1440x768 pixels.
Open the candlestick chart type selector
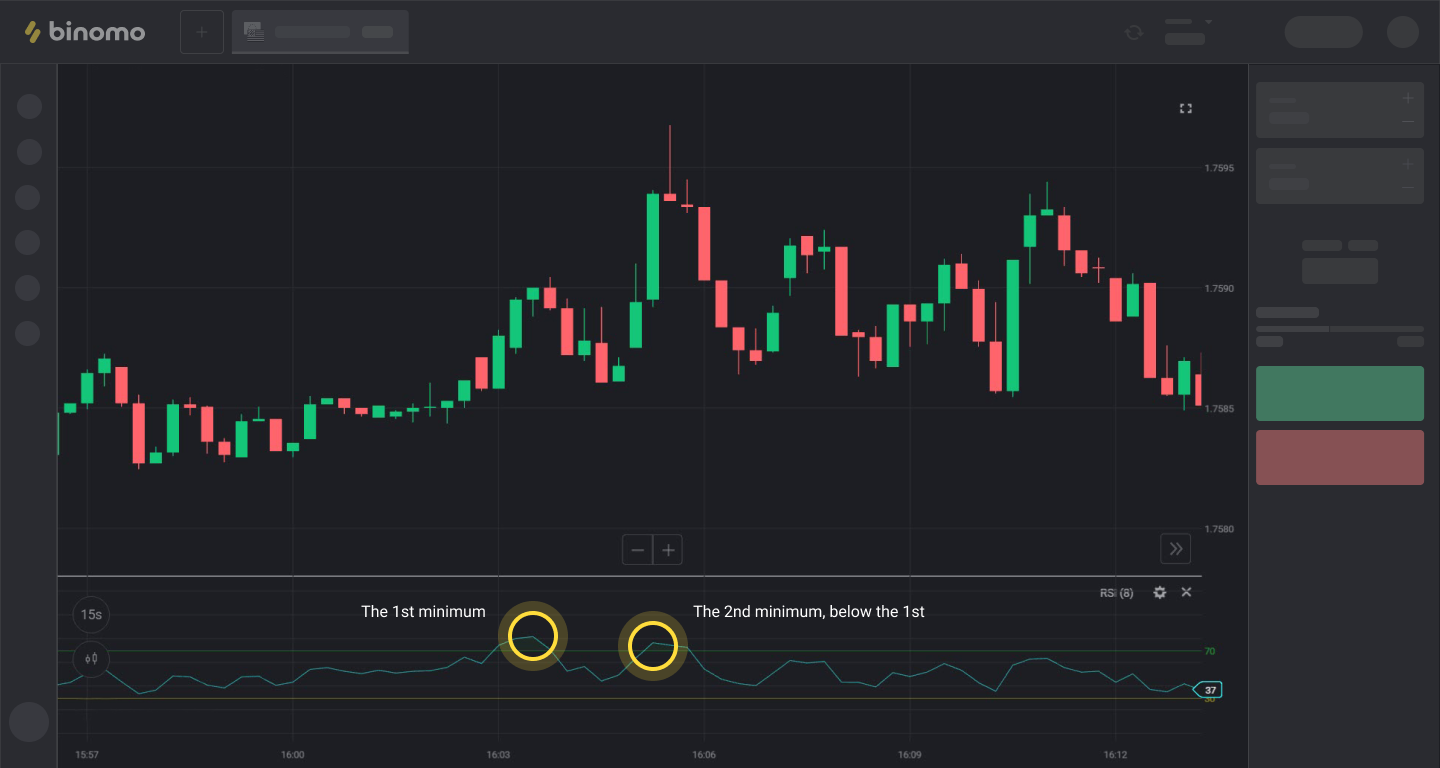pyautogui.click(x=91, y=659)
